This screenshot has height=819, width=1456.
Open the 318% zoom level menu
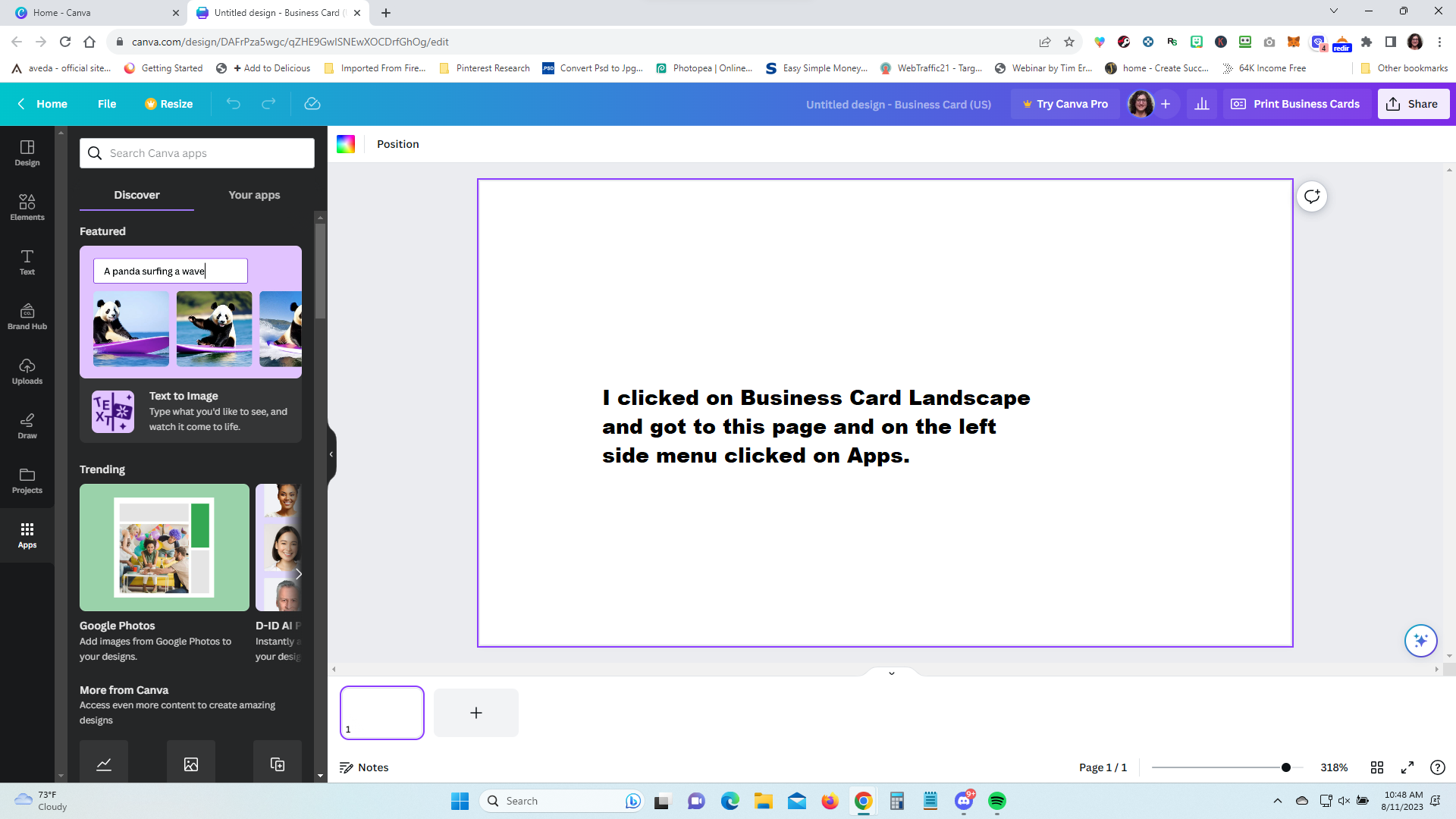1334,767
